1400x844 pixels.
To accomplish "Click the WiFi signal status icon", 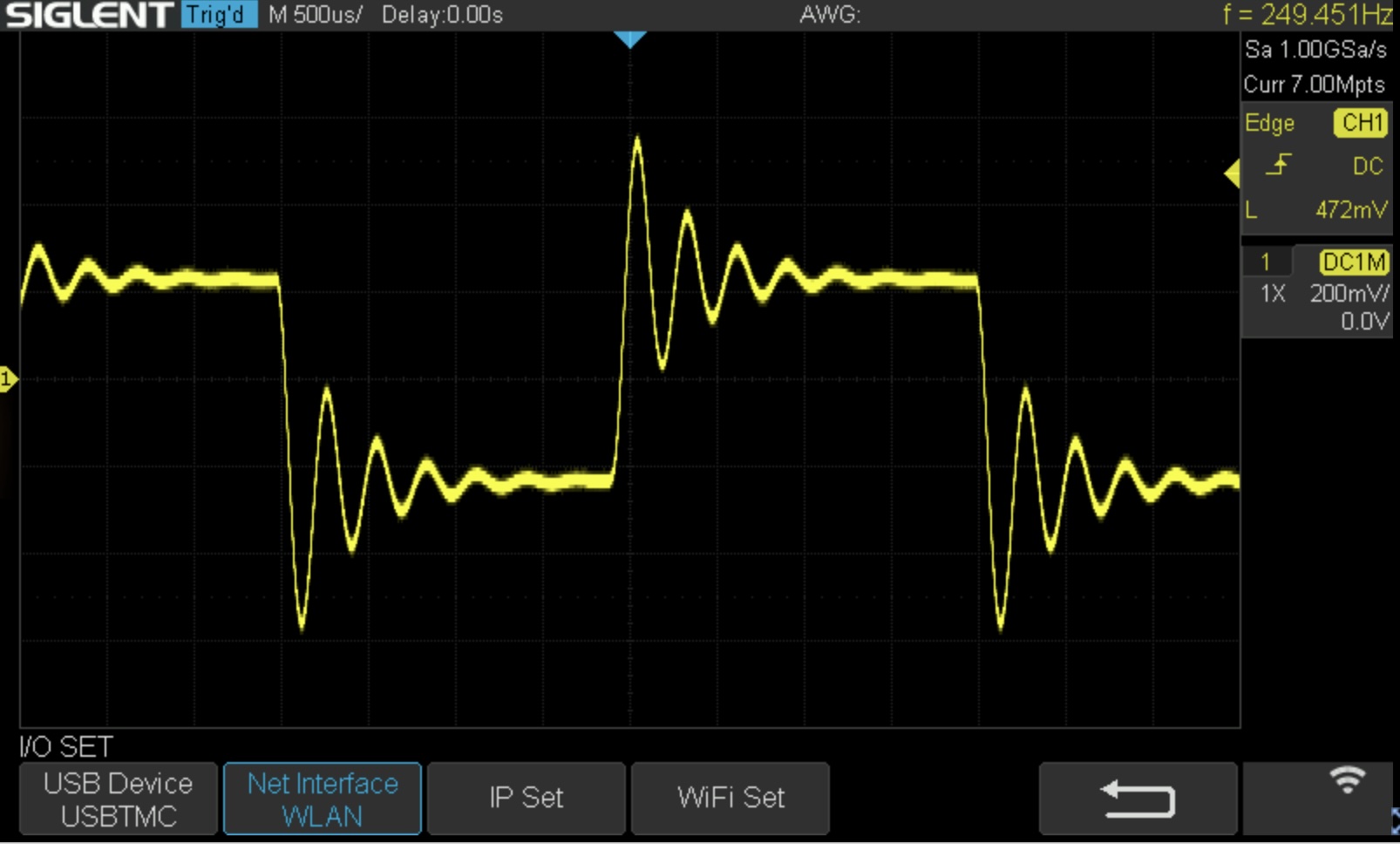I will [1347, 779].
